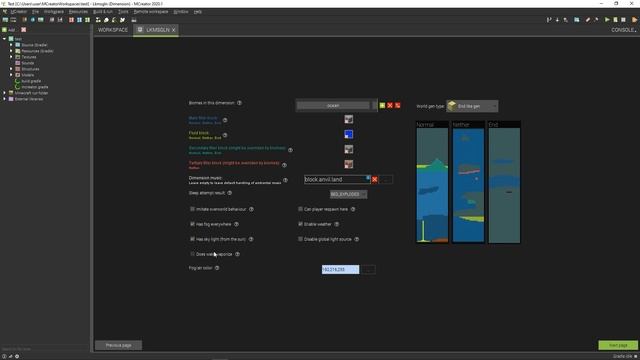Click the green run client play icon
640x360 pixels.
[607, 20]
